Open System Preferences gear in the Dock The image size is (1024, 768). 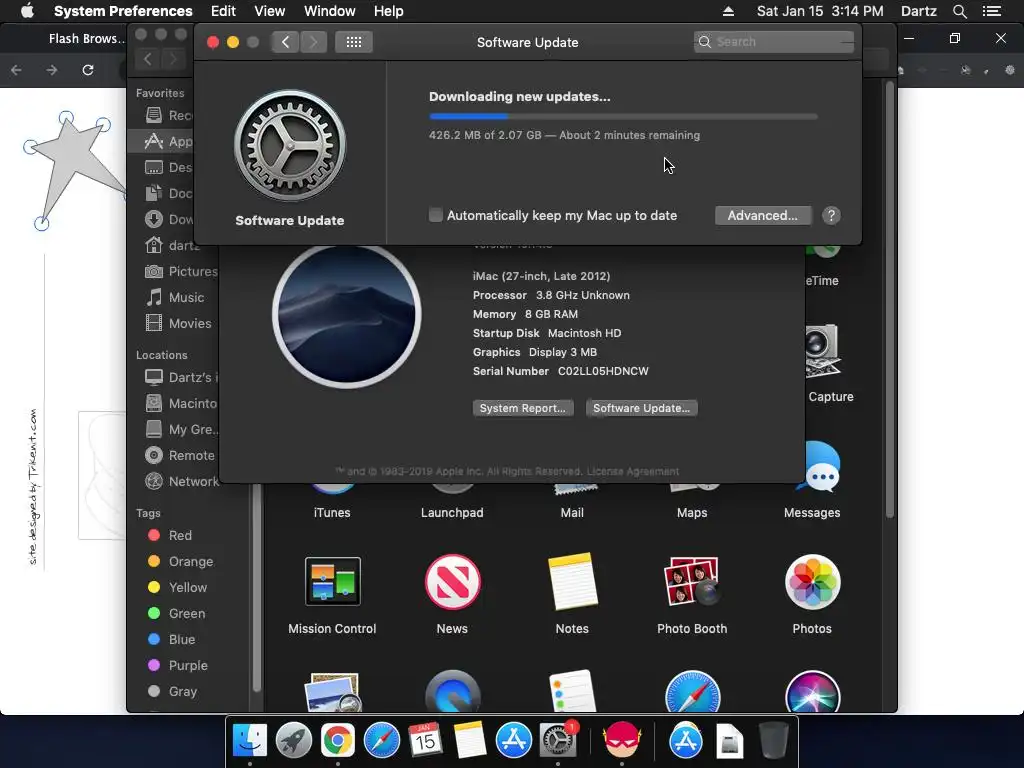557,741
